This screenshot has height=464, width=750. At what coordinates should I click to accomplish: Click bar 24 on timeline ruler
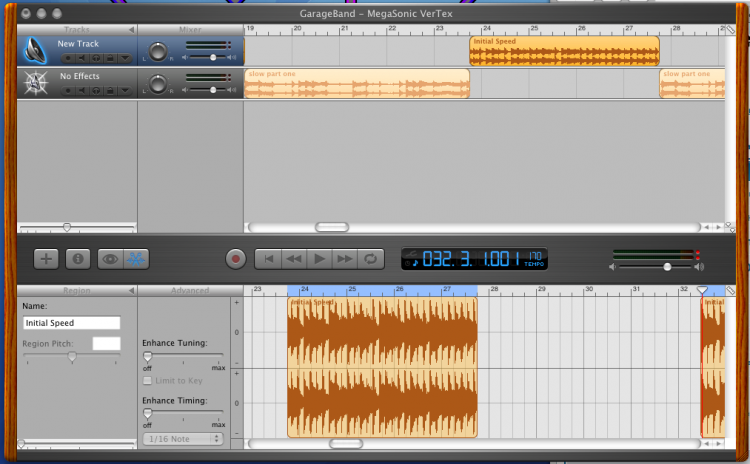pyautogui.click(x=486, y=29)
